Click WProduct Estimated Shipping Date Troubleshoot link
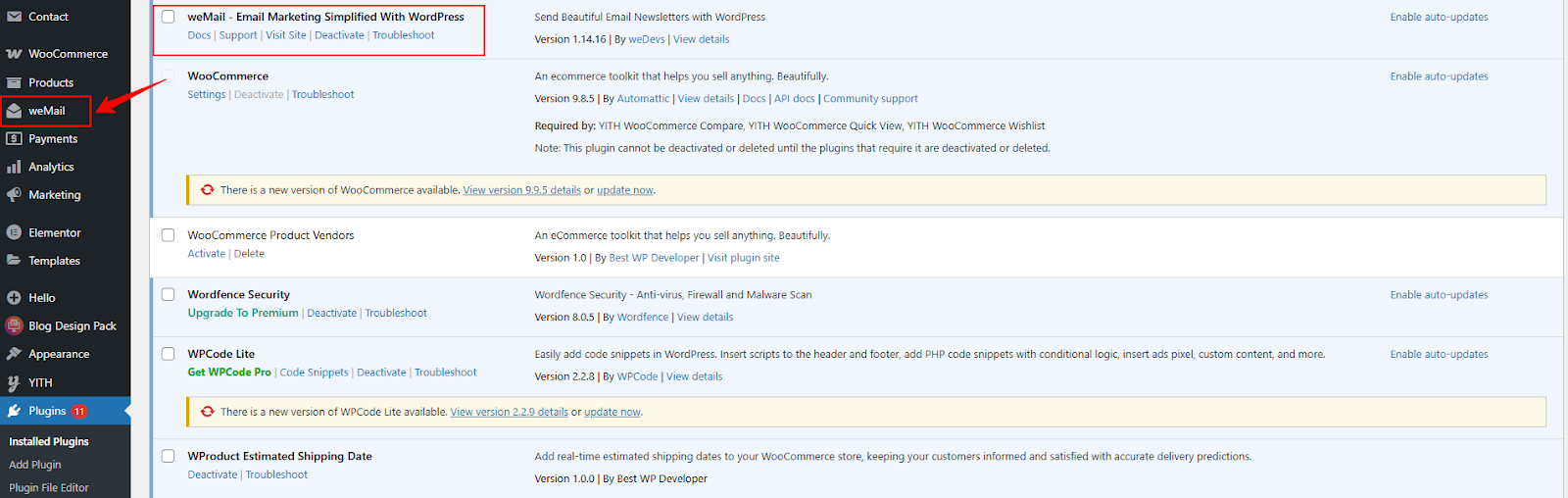This screenshot has height=498, width=1568. pyautogui.click(x=276, y=474)
